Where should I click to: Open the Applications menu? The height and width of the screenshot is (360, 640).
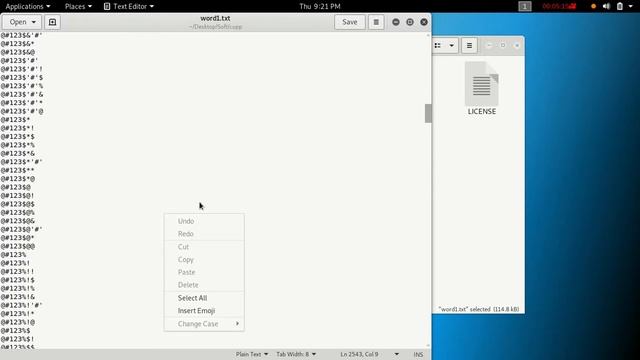[28, 6]
